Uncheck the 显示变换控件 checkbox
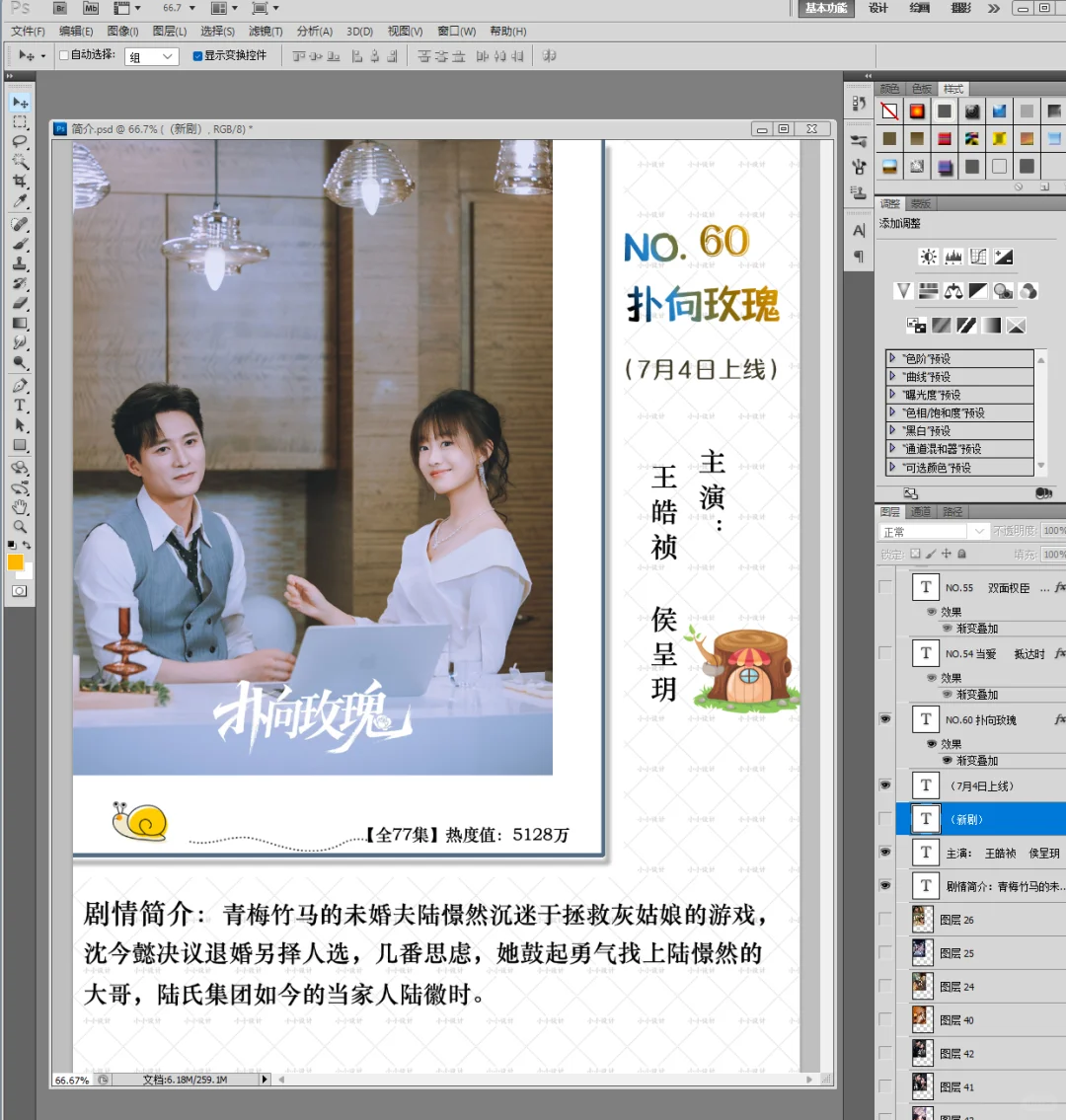This screenshot has width=1066, height=1120. pos(197,55)
